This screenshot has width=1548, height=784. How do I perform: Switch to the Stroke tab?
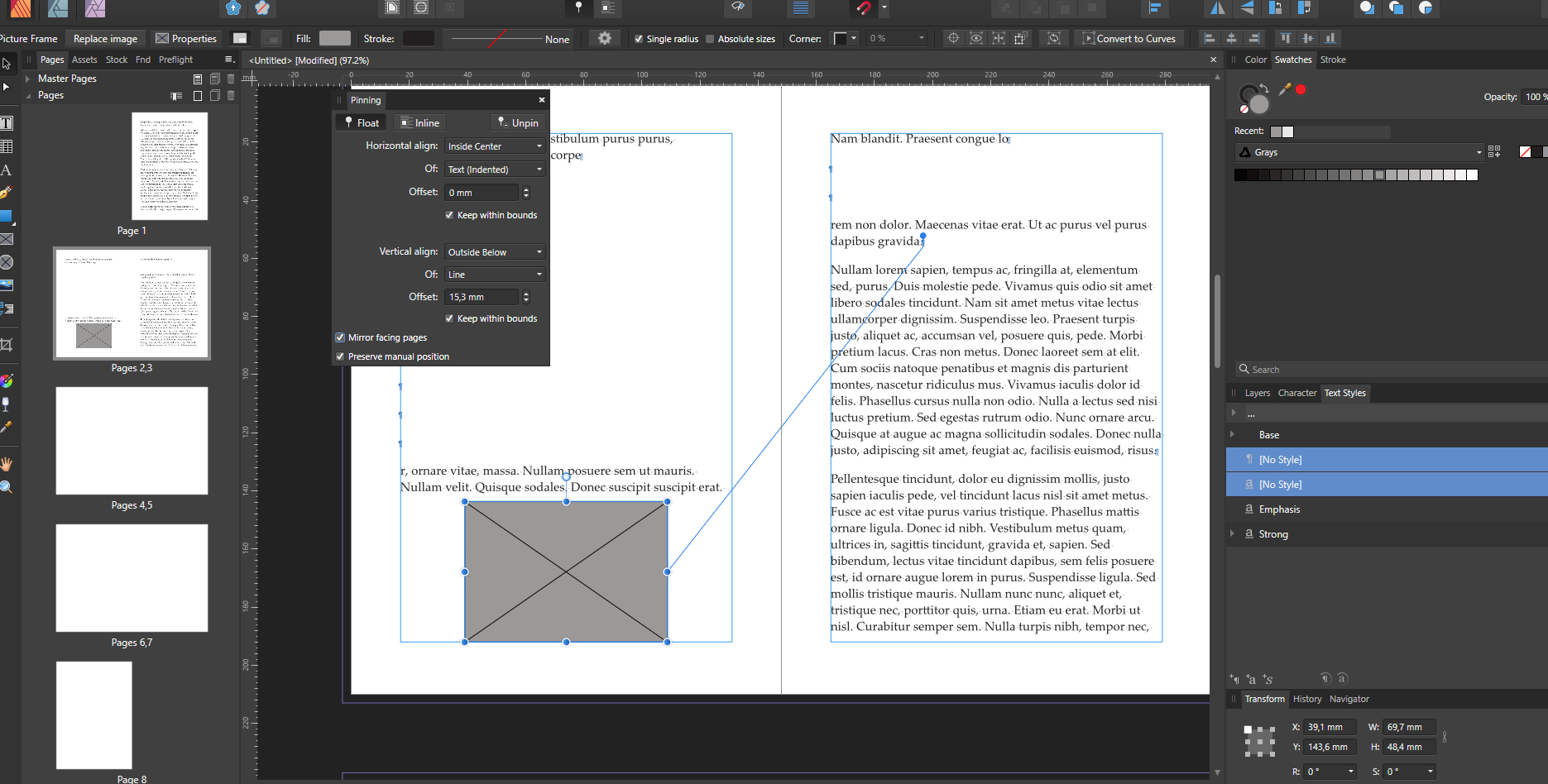1333,60
